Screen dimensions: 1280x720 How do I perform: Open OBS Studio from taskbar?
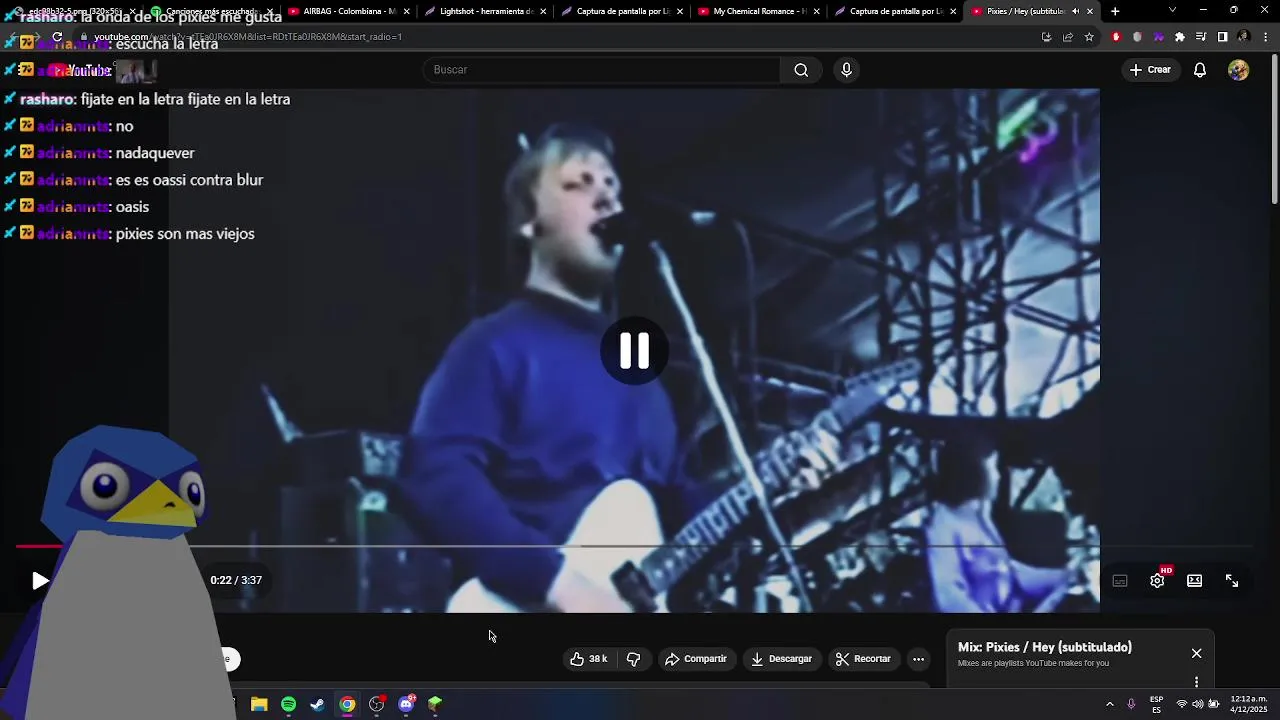[x=377, y=704]
